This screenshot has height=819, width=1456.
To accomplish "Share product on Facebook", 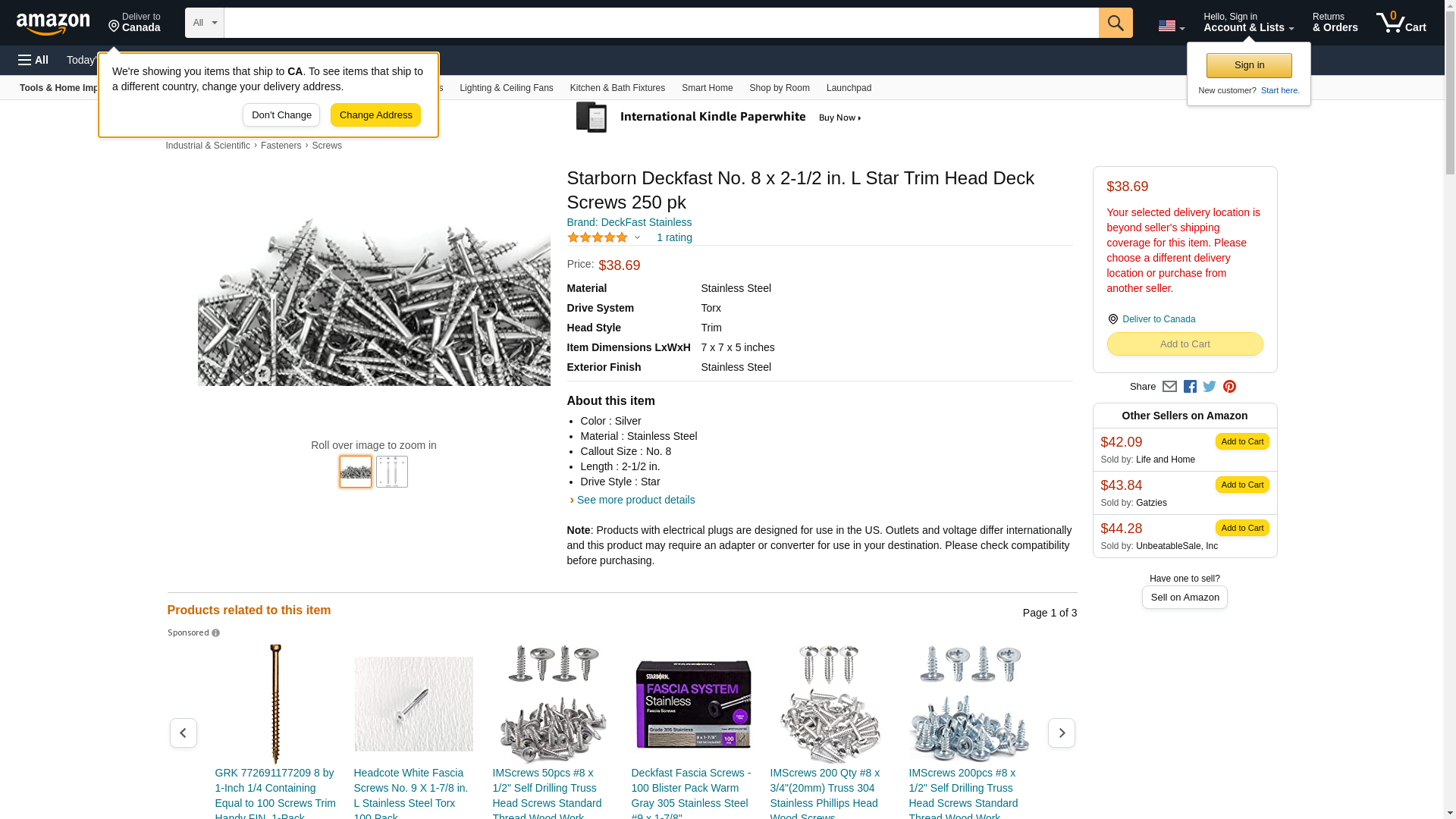I will pos(1190,387).
